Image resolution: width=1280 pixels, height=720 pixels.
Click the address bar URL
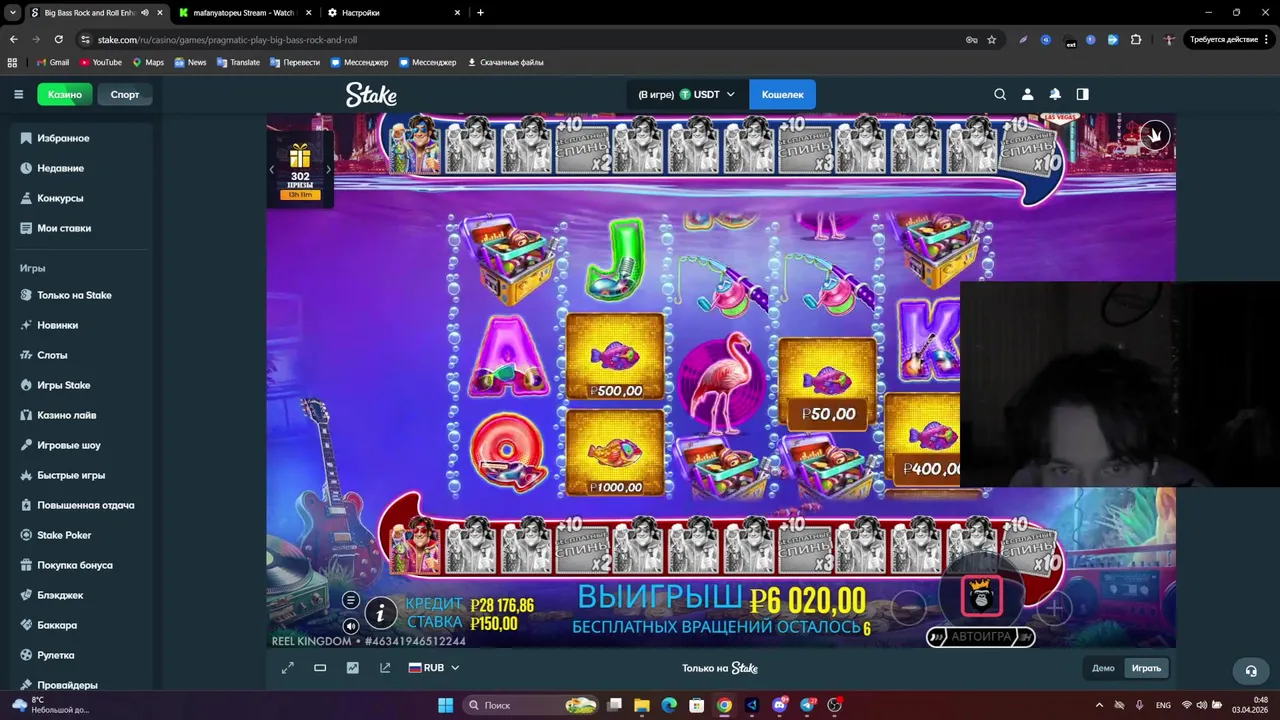pos(227,40)
